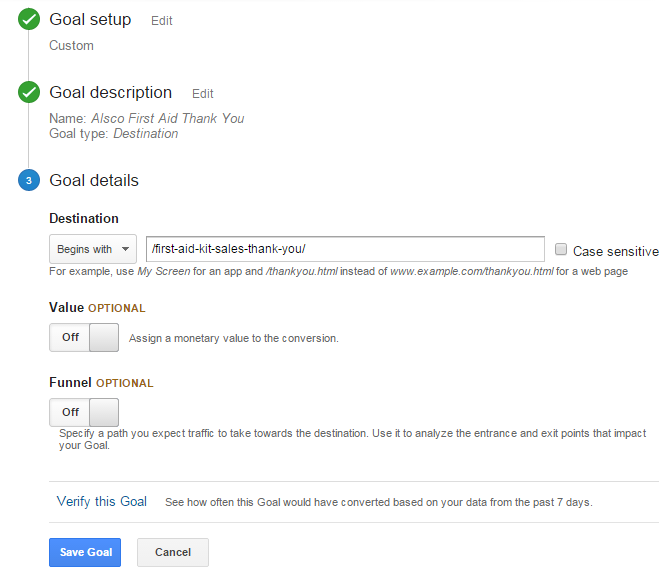Click the Custom label under Goal setup
This screenshot has width=672, height=579.
click(71, 45)
